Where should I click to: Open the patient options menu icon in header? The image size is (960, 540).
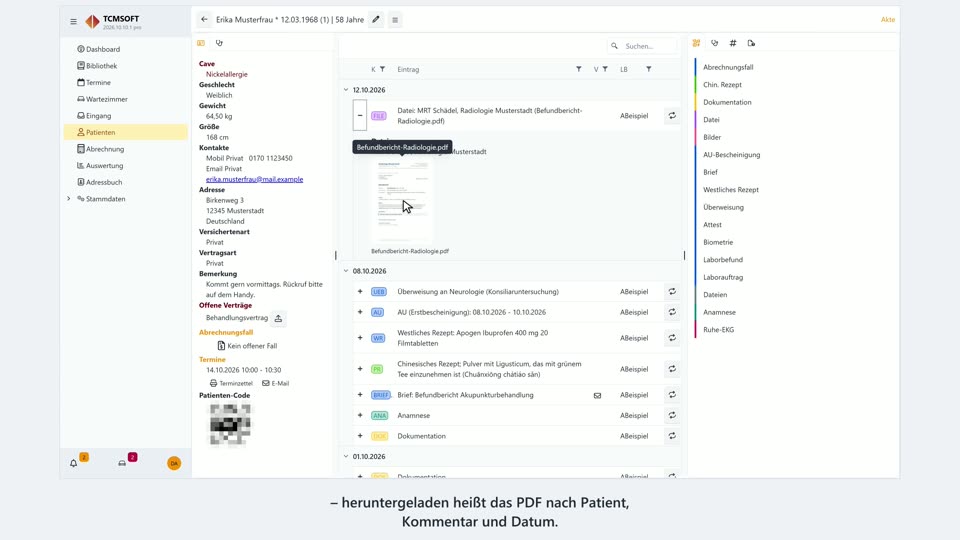click(395, 20)
